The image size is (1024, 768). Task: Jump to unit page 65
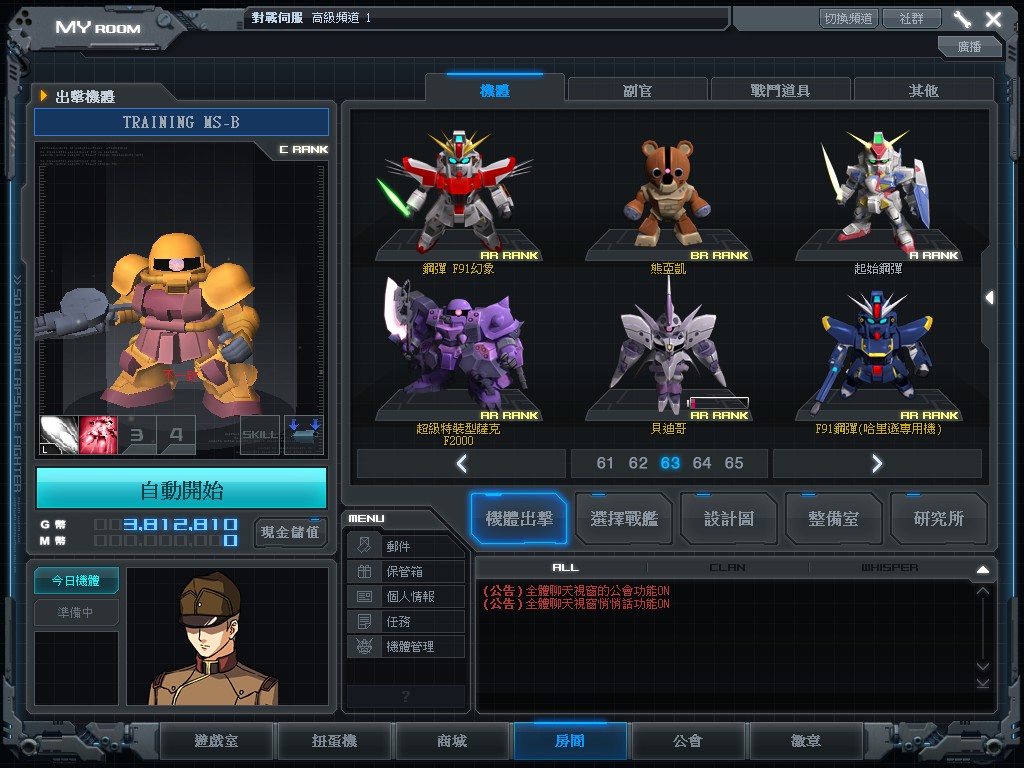pyautogui.click(x=734, y=463)
